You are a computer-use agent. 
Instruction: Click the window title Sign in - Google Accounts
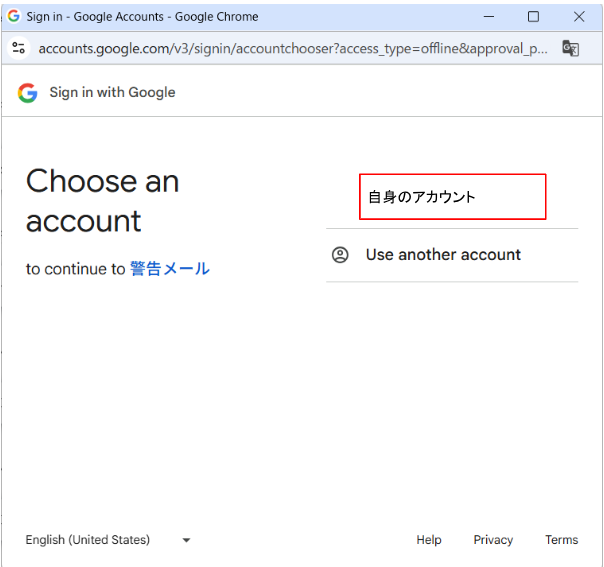click(142, 17)
